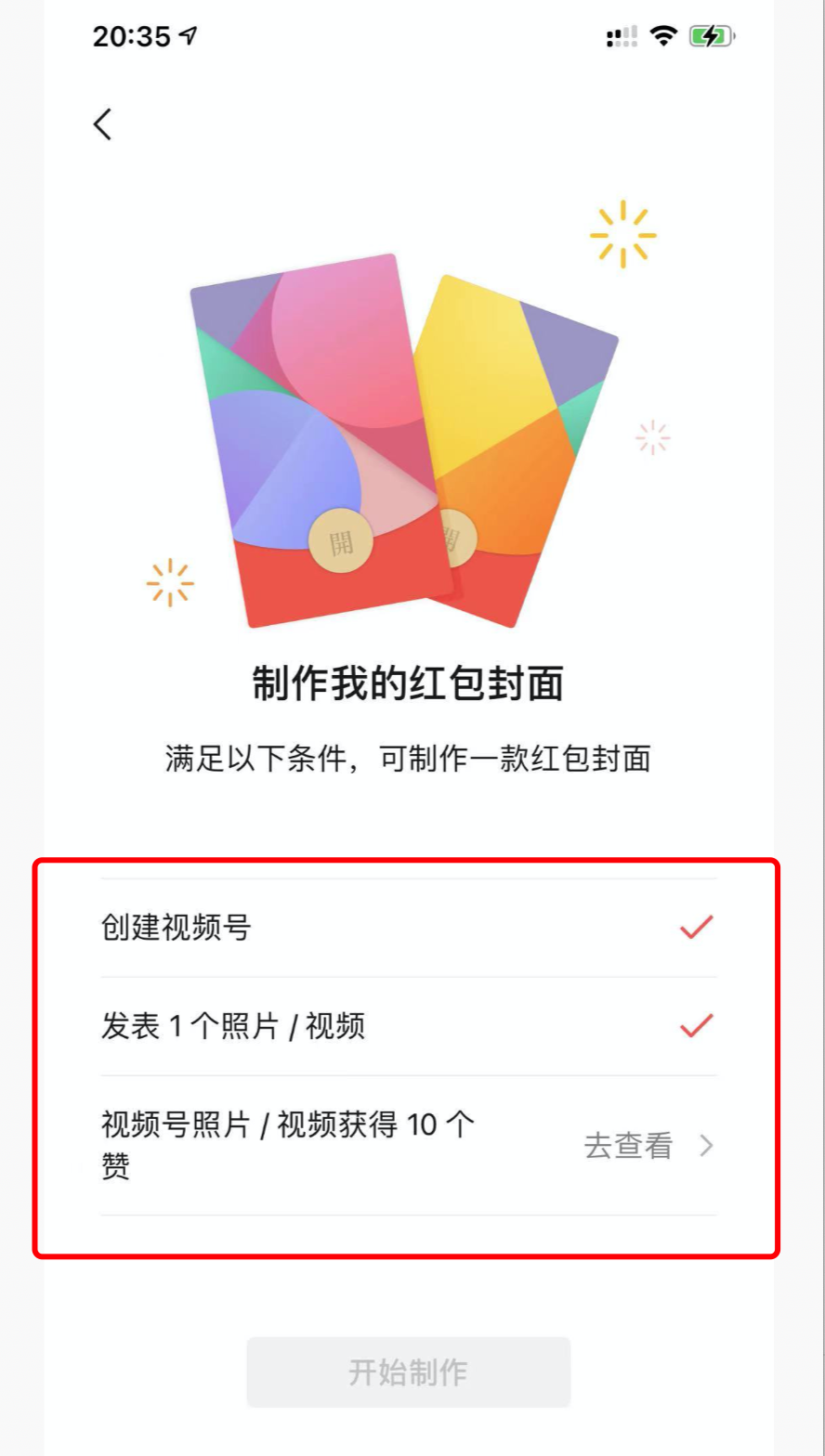Tap the 制作我的红包封面 heading
Viewport: 825px width, 1456px height.
[x=408, y=685]
